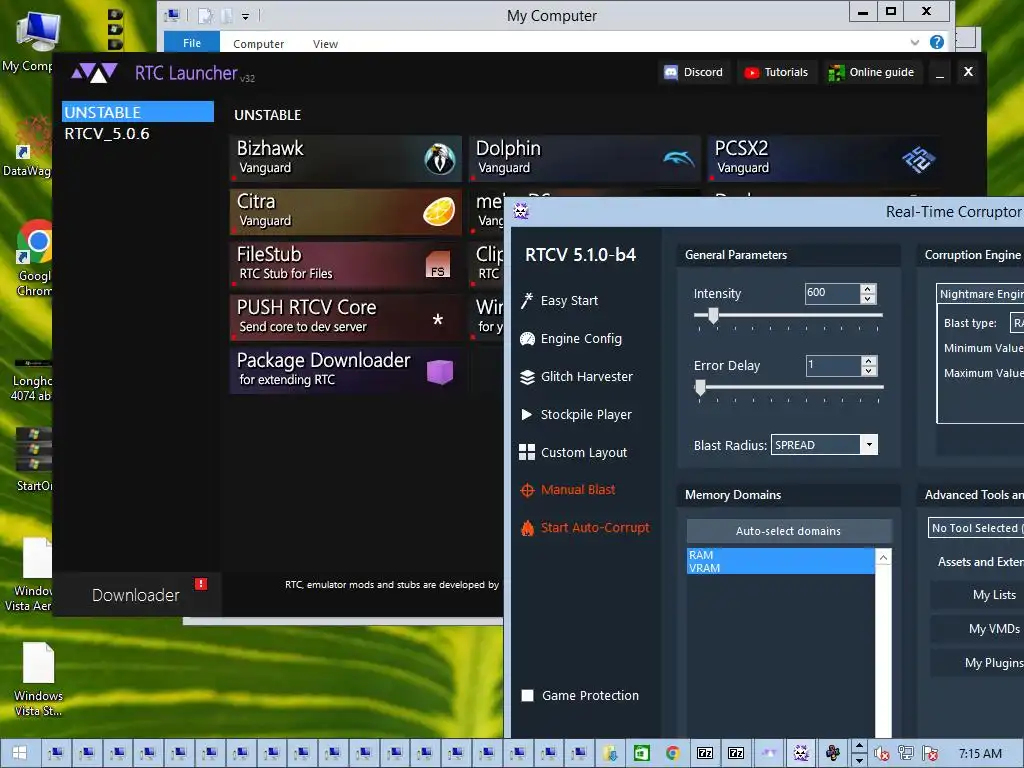The width and height of the screenshot is (1024, 768).
Task: Click the Error Delay value field
Action: 833,365
